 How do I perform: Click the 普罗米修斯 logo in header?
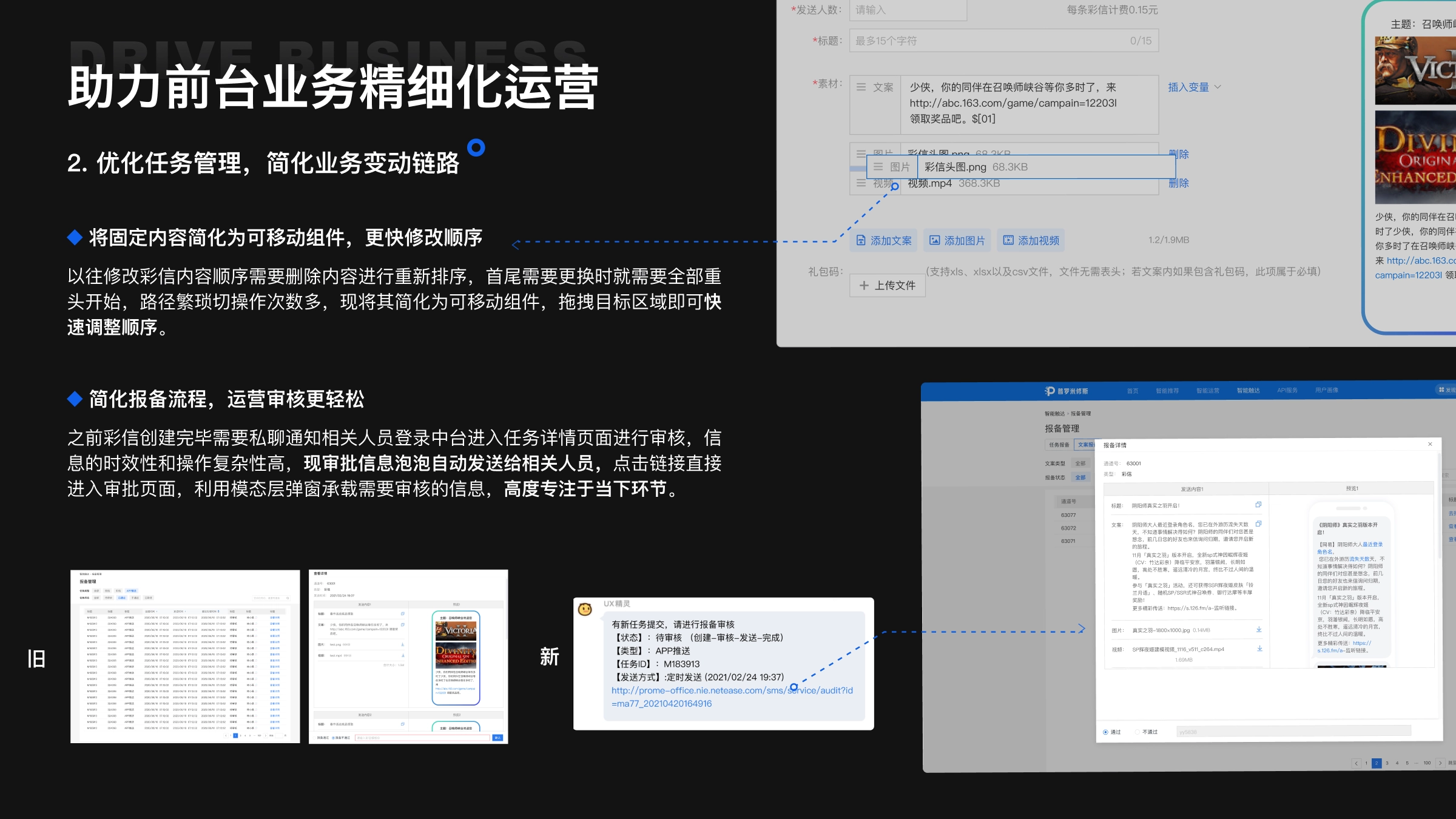tap(1067, 391)
